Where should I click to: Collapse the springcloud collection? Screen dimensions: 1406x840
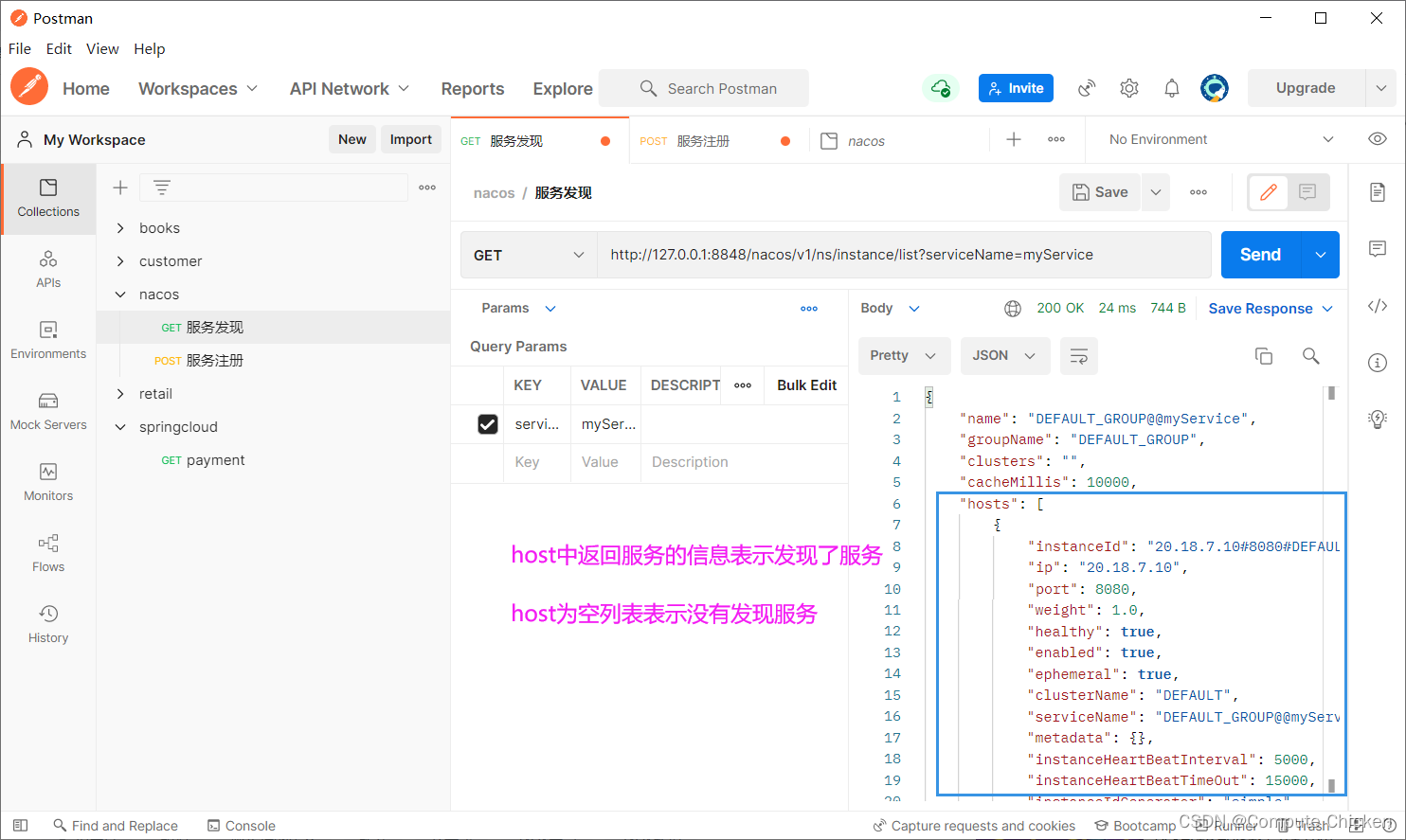pyautogui.click(x=120, y=427)
